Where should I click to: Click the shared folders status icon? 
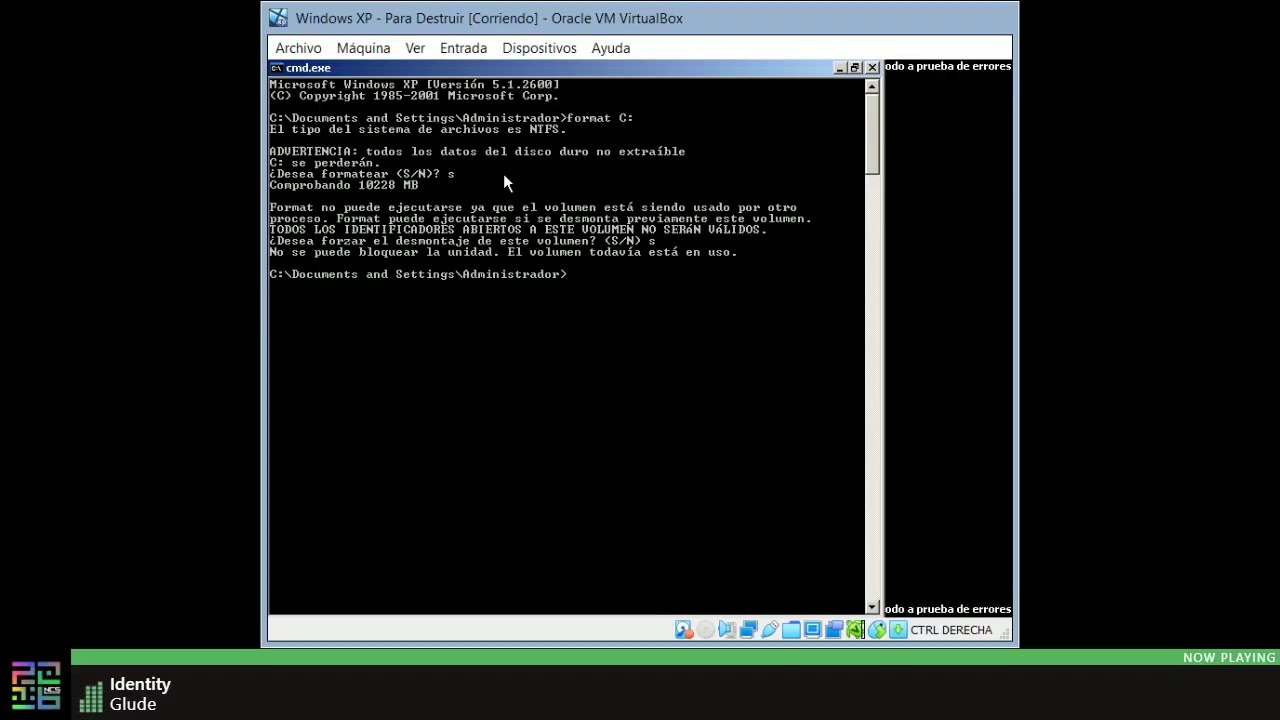pyautogui.click(x=791, y=630)
